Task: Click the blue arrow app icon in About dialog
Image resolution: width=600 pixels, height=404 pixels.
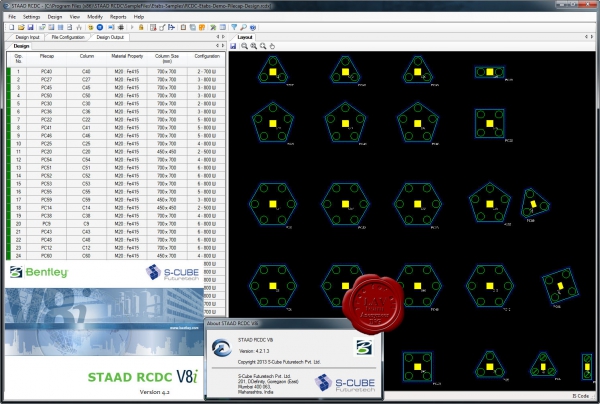Action: click(222, 347)
